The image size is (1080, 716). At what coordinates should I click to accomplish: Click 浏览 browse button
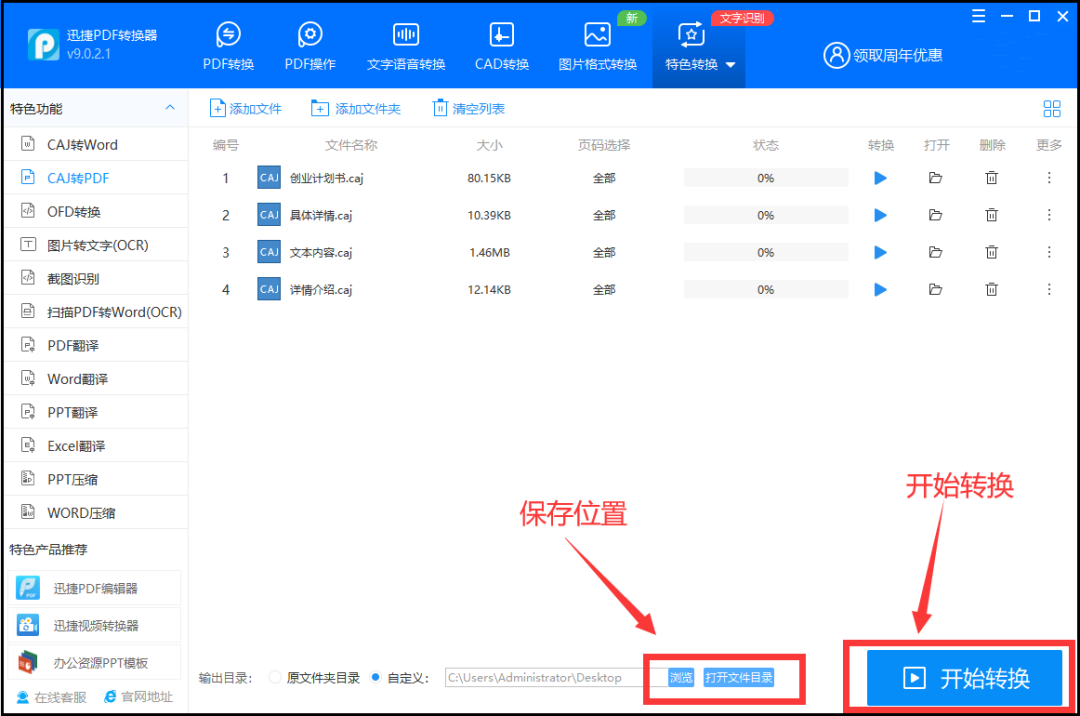[681, 677]
